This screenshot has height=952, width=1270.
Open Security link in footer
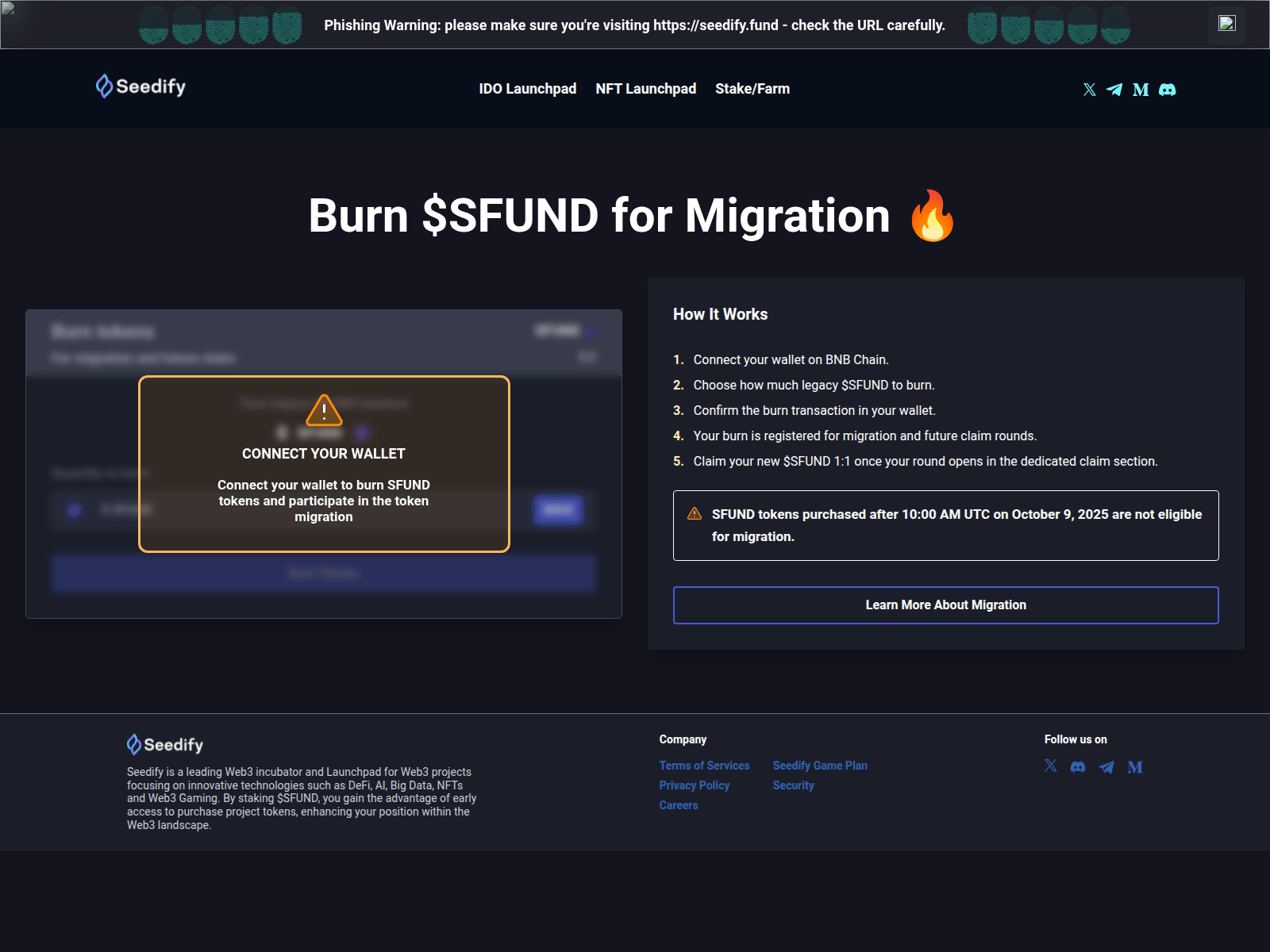pyautogui.click(x=794, y=785)
